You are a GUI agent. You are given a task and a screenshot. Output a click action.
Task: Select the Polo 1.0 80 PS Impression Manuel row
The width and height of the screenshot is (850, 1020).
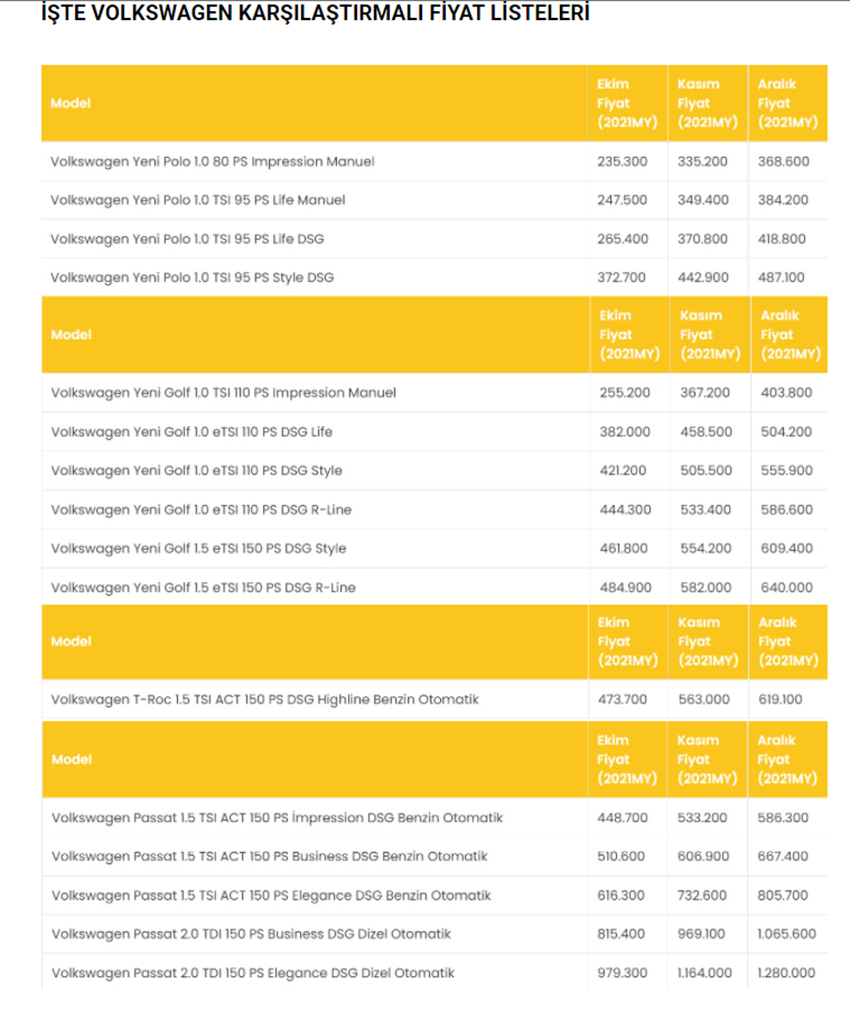(434, 161)
